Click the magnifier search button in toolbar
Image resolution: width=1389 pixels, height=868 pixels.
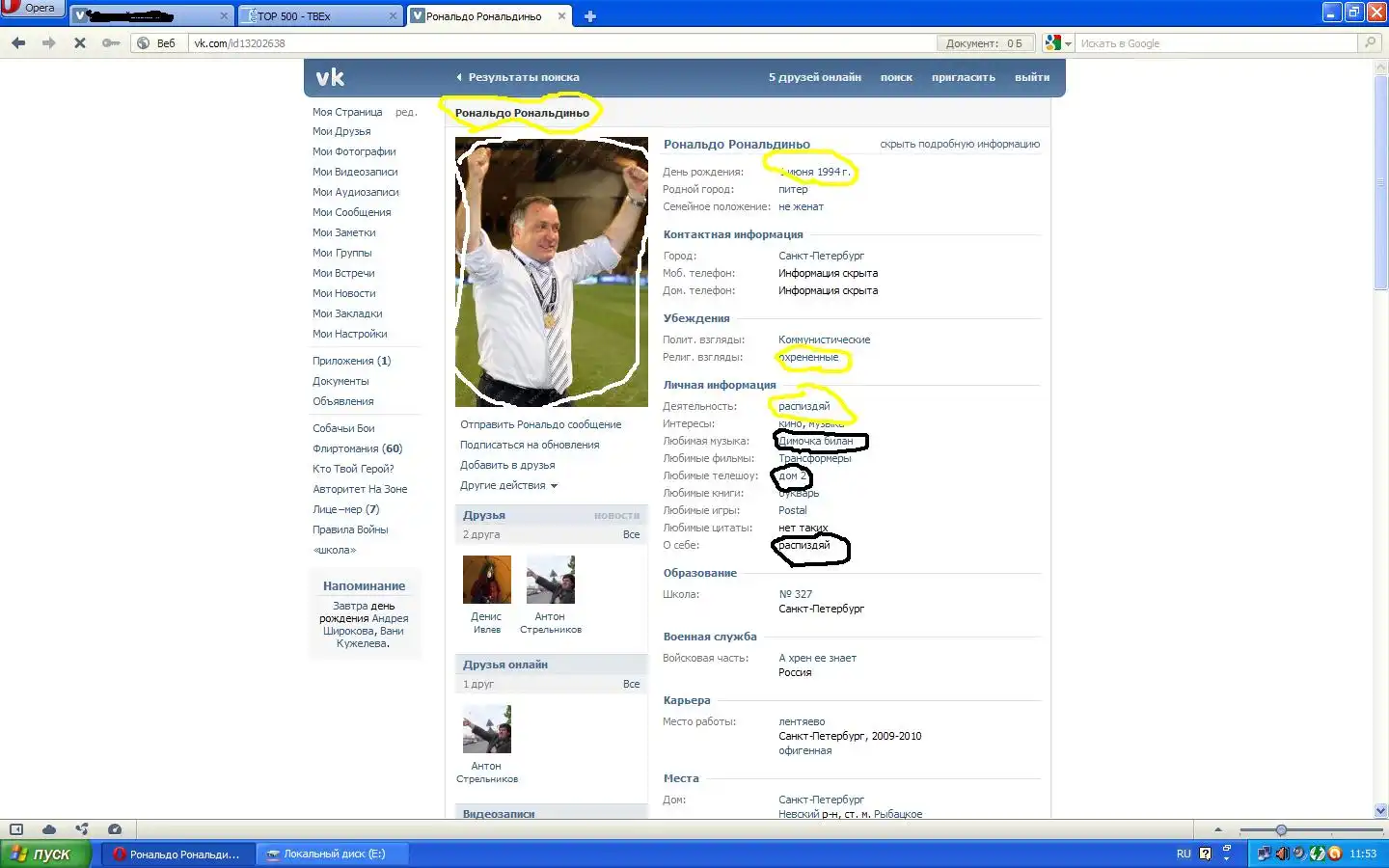pos(1369,42)
